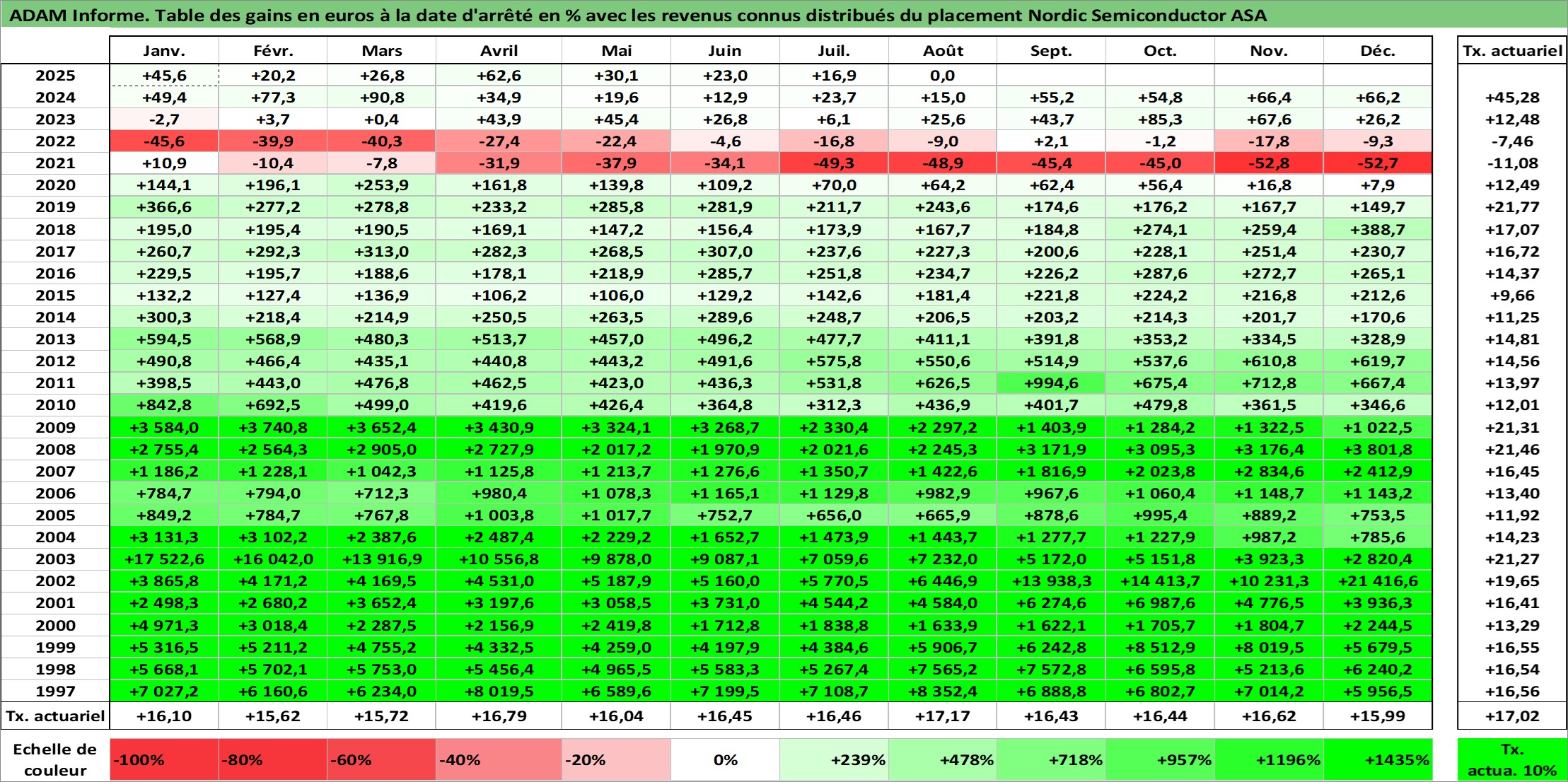Select the 2003 row label
This screenshot has height=782, width=1568.
[55, 559]
